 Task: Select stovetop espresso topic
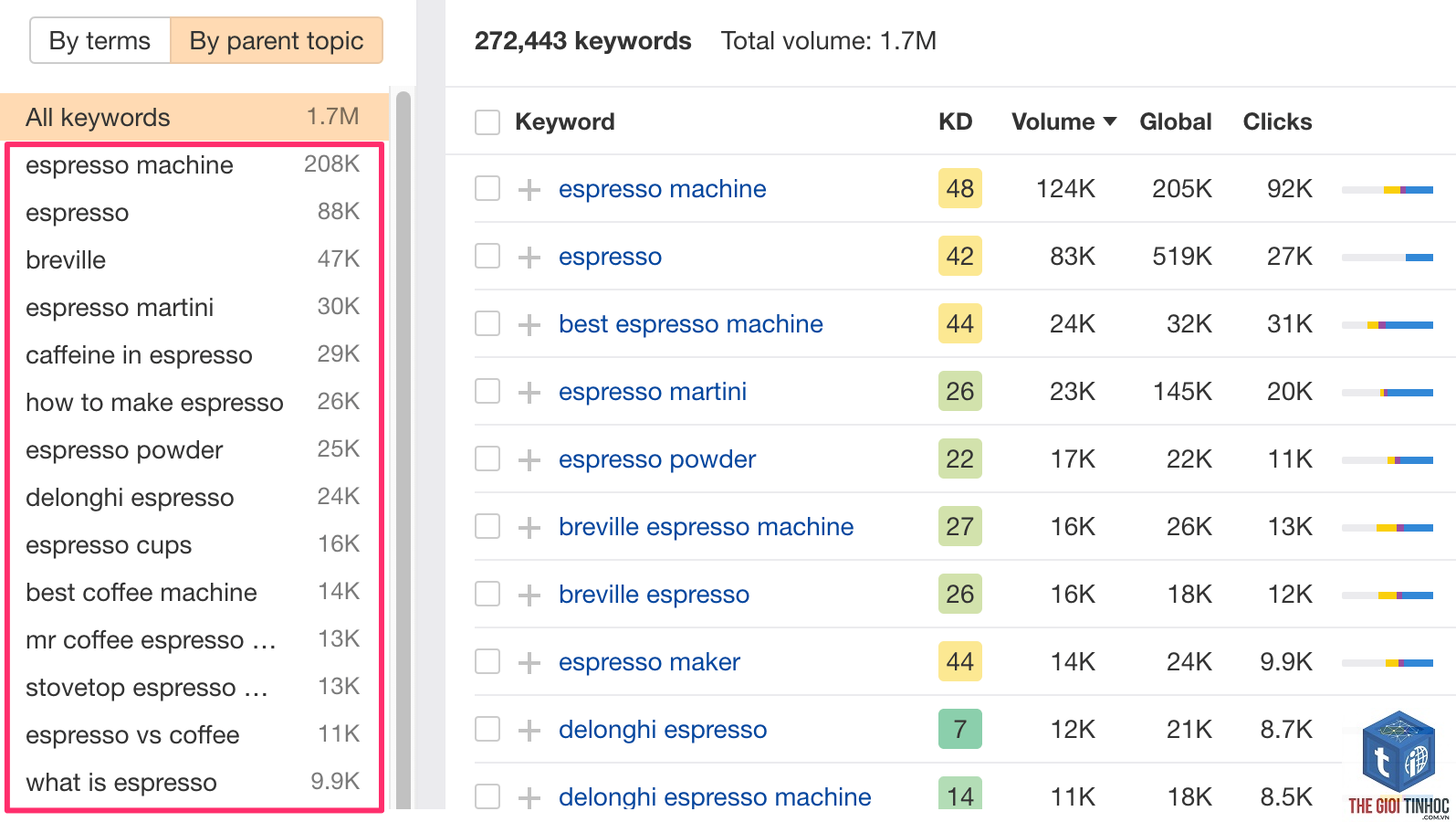tap(193, 688)
